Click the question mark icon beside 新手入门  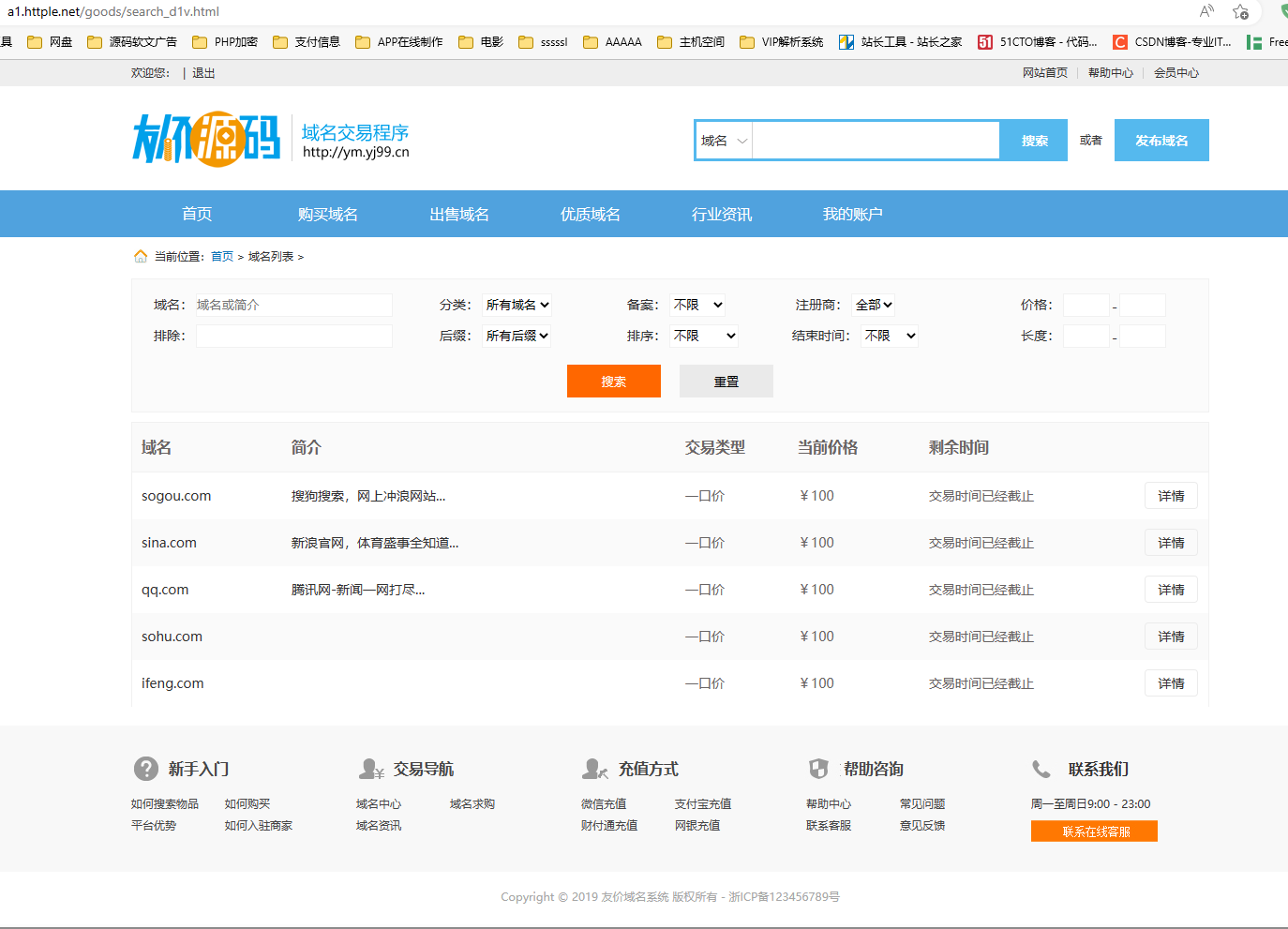click(146, 769)
